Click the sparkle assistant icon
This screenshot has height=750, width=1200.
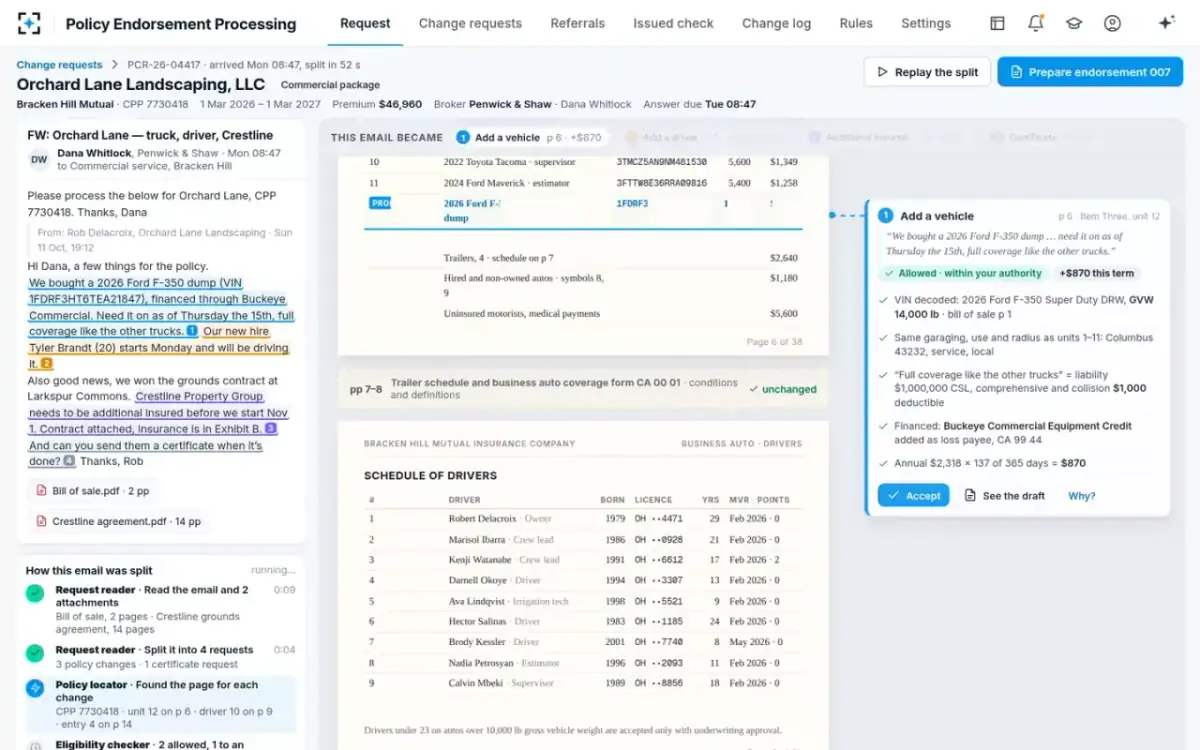(1166, 23)
